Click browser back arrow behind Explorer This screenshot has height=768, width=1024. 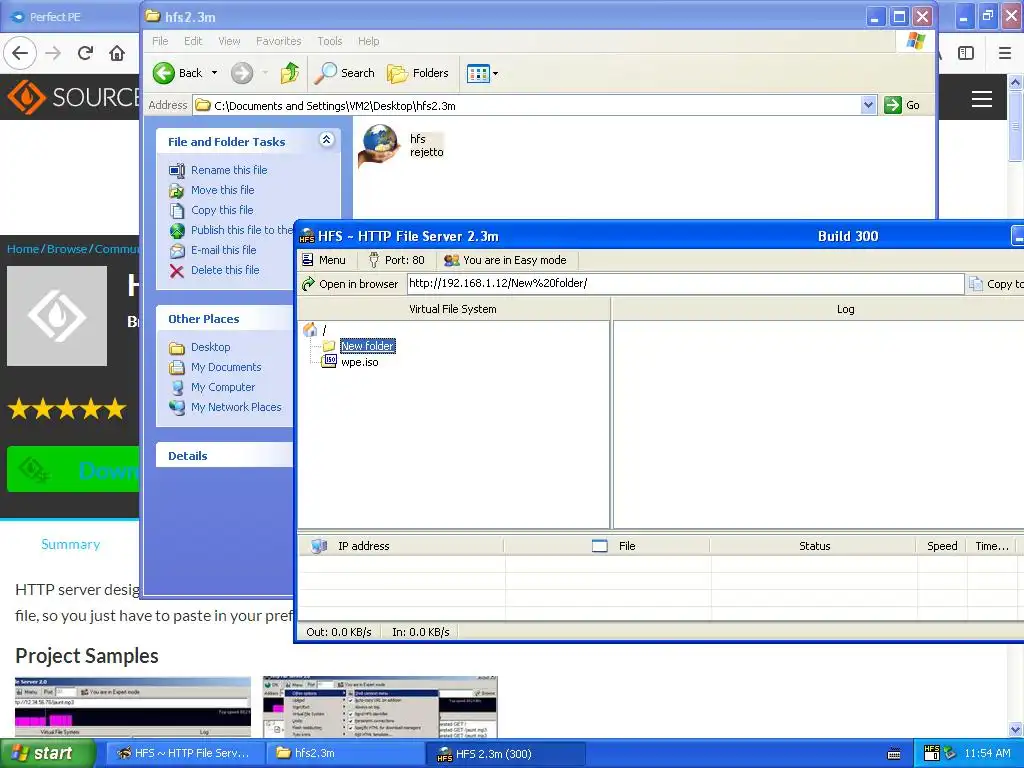pos(20,53)
